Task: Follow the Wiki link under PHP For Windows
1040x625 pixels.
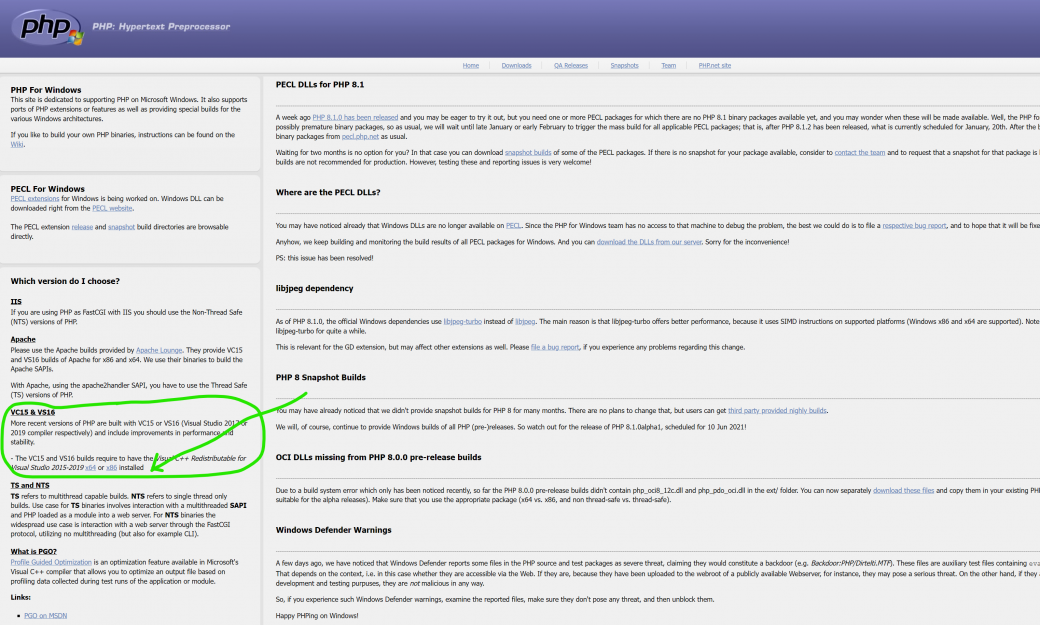Action: pyautogui.click(x=17, y=144)
